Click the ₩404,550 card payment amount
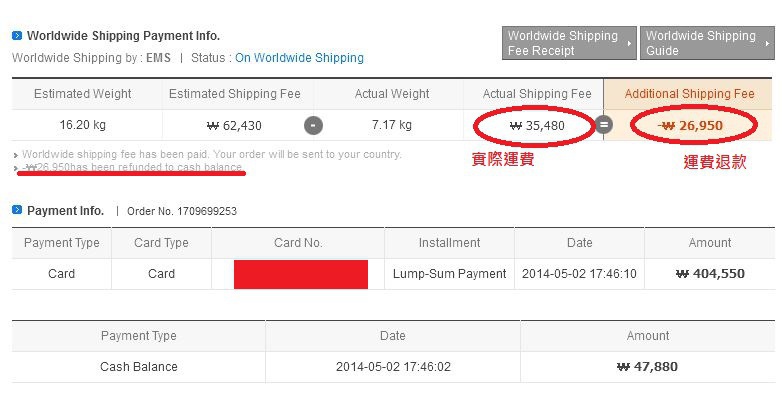This screenshot has width=782, height=399. (710, 274)
